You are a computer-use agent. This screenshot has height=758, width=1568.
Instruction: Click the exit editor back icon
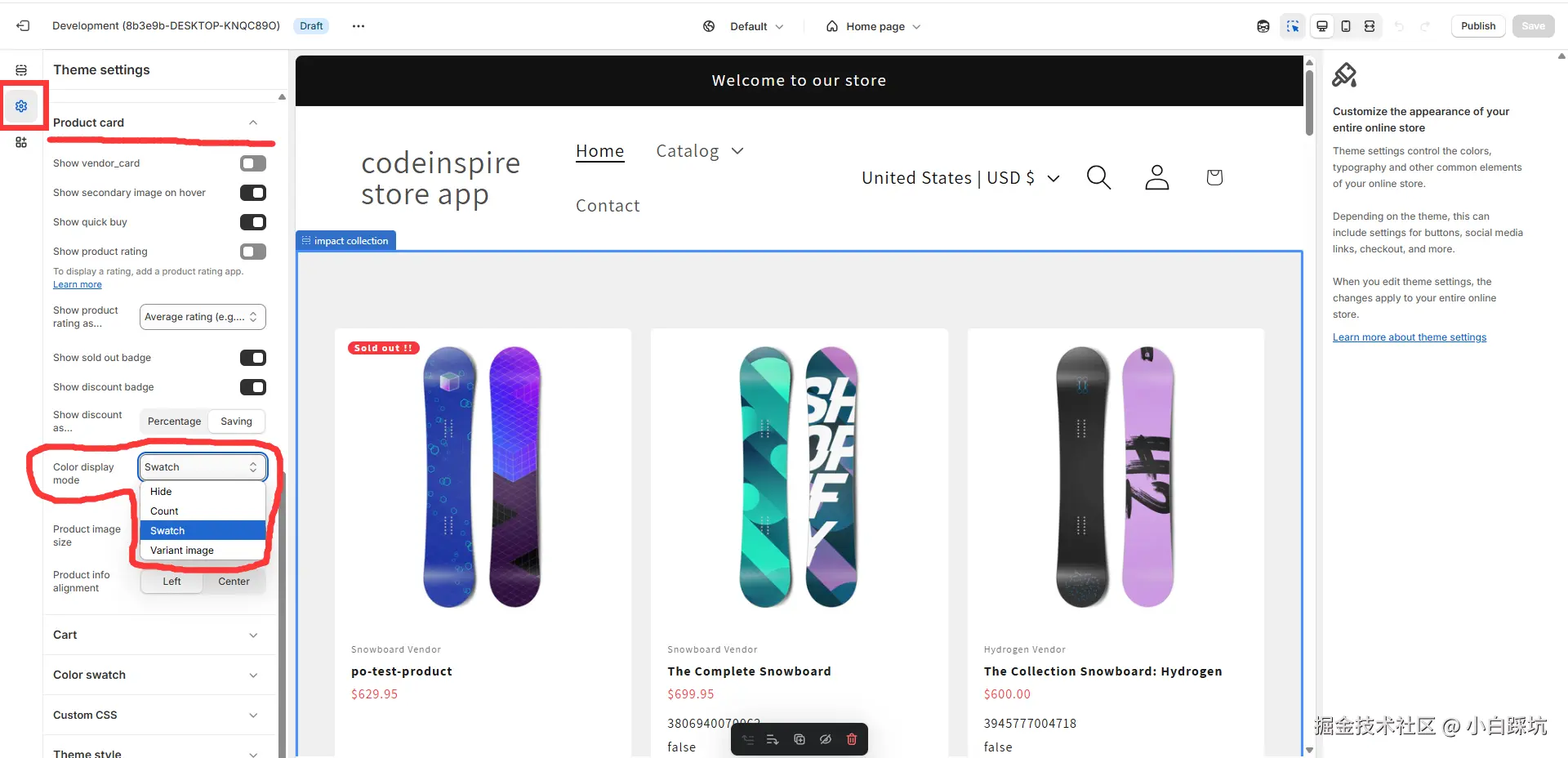click(x=23, y=26)
